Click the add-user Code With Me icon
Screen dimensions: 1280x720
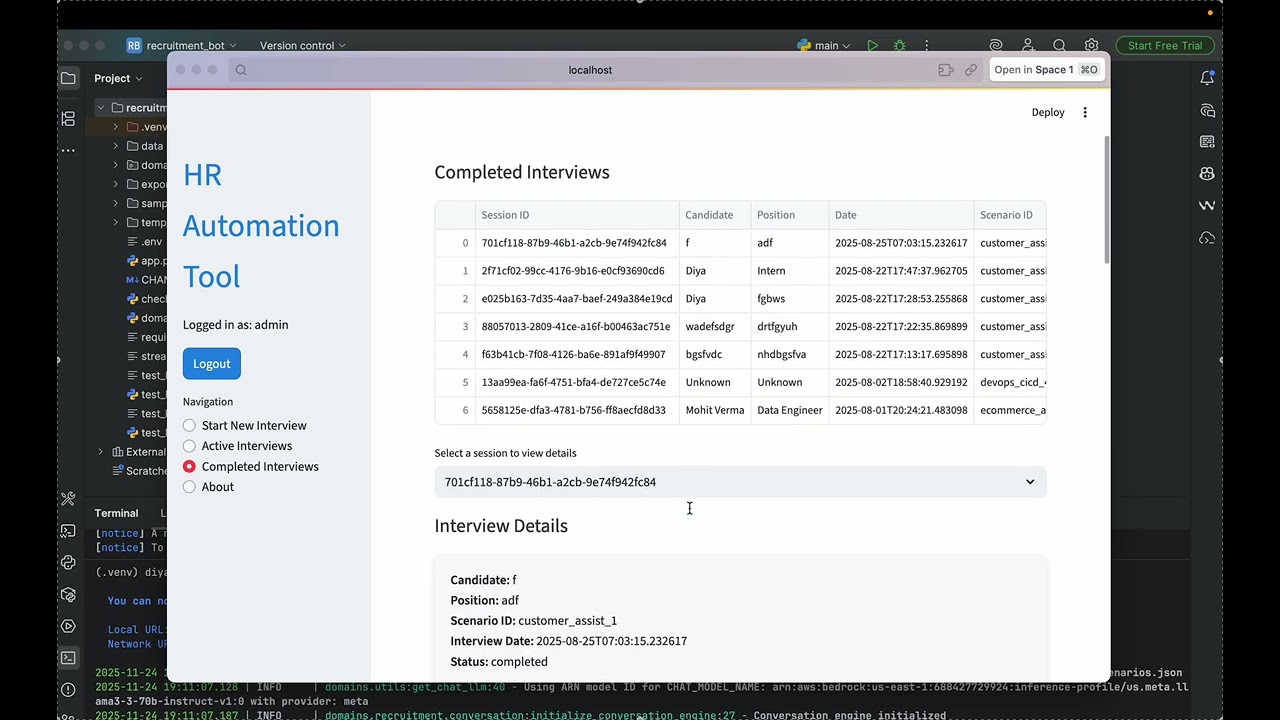pyautogui.click(x=1027, y=45)
